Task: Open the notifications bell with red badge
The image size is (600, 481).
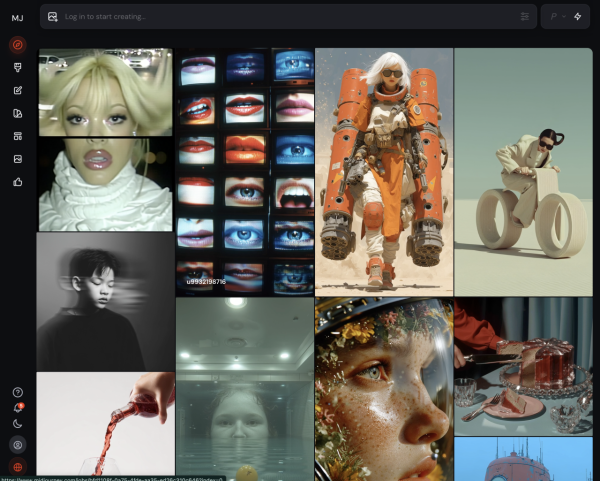Action: click(17, 408)
